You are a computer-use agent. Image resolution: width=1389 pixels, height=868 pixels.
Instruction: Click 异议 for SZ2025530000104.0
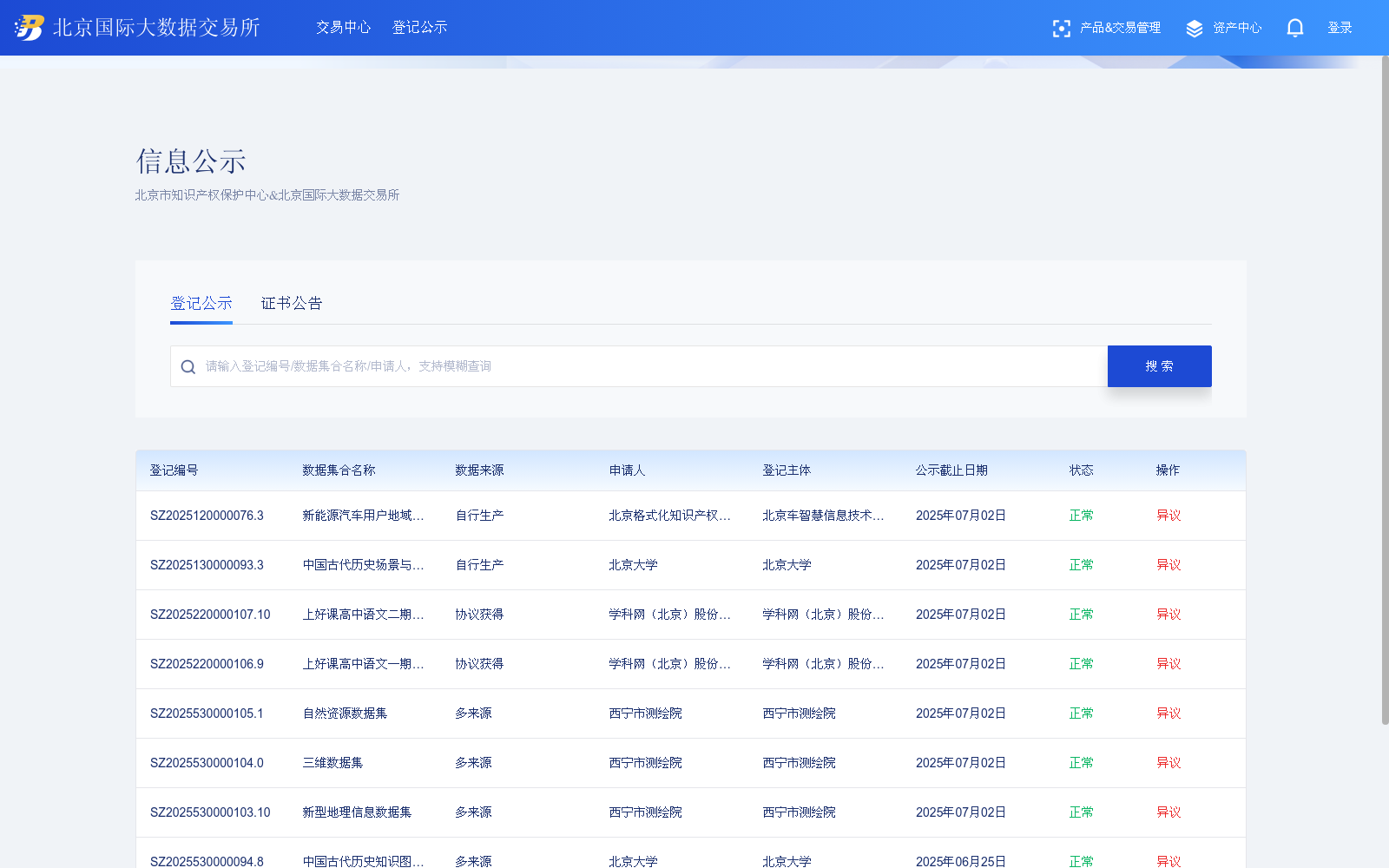pyautogui.click(x=1168, y=763)
